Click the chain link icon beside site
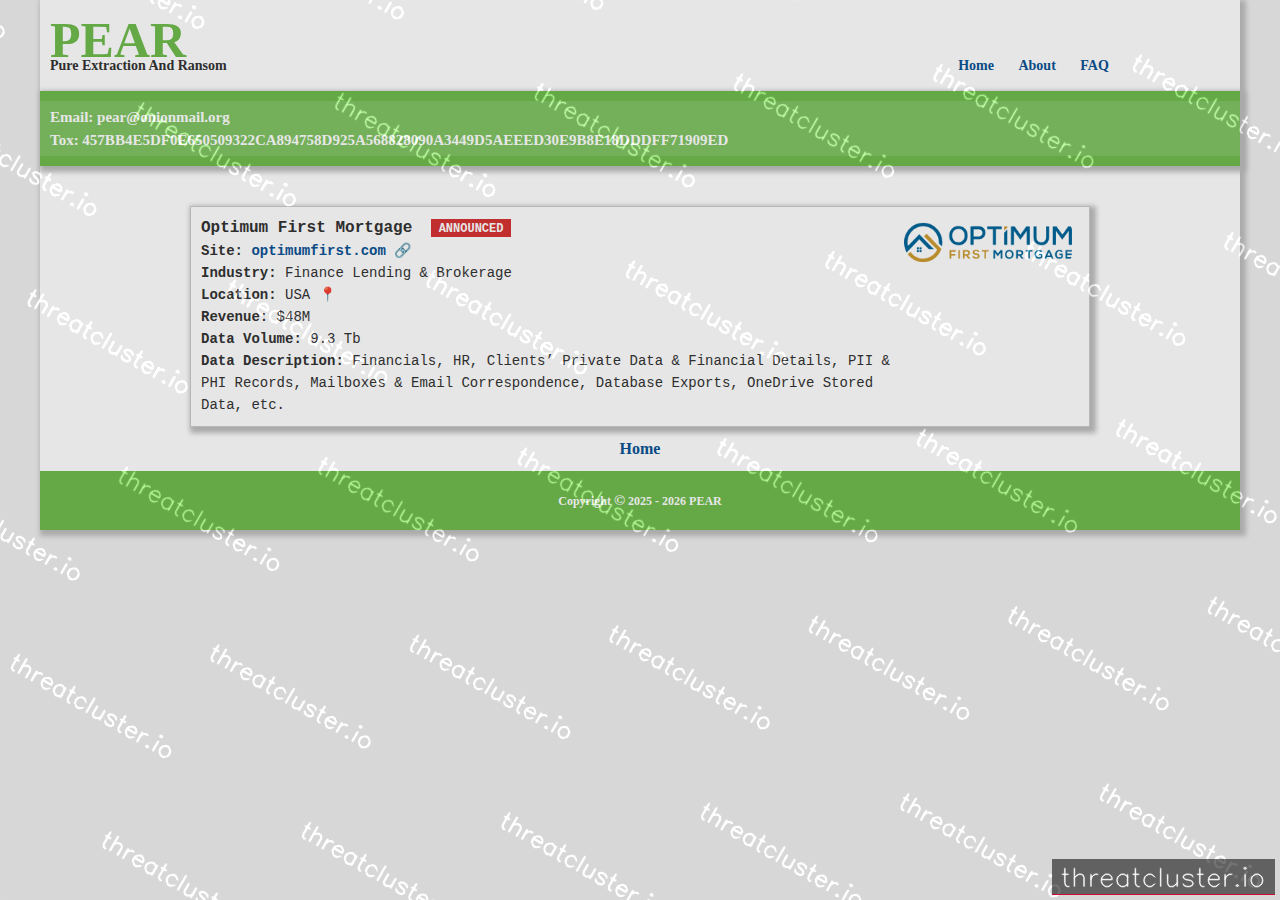The height and width of the screenshot is (900, 1280). [402, 251]
